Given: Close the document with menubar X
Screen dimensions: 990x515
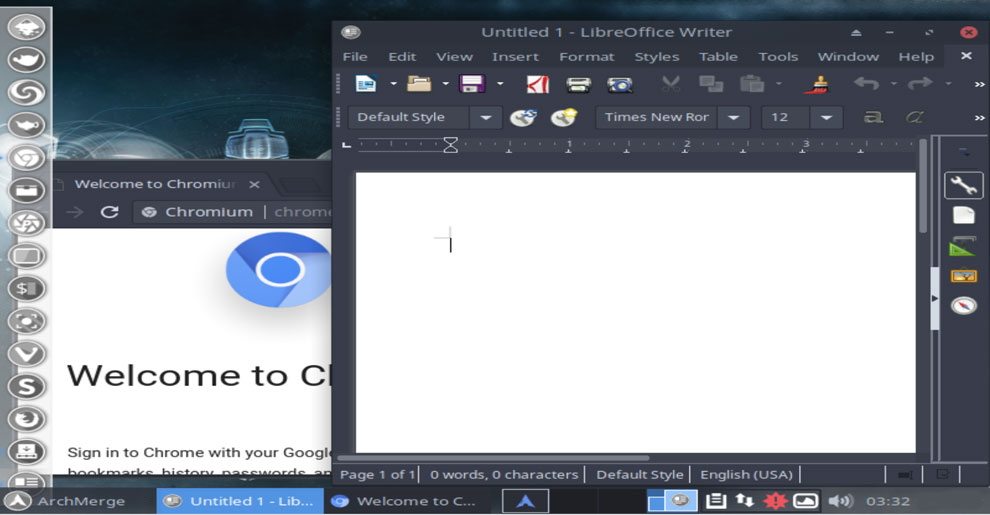Looking at the screenshot, I should (966, 56).
